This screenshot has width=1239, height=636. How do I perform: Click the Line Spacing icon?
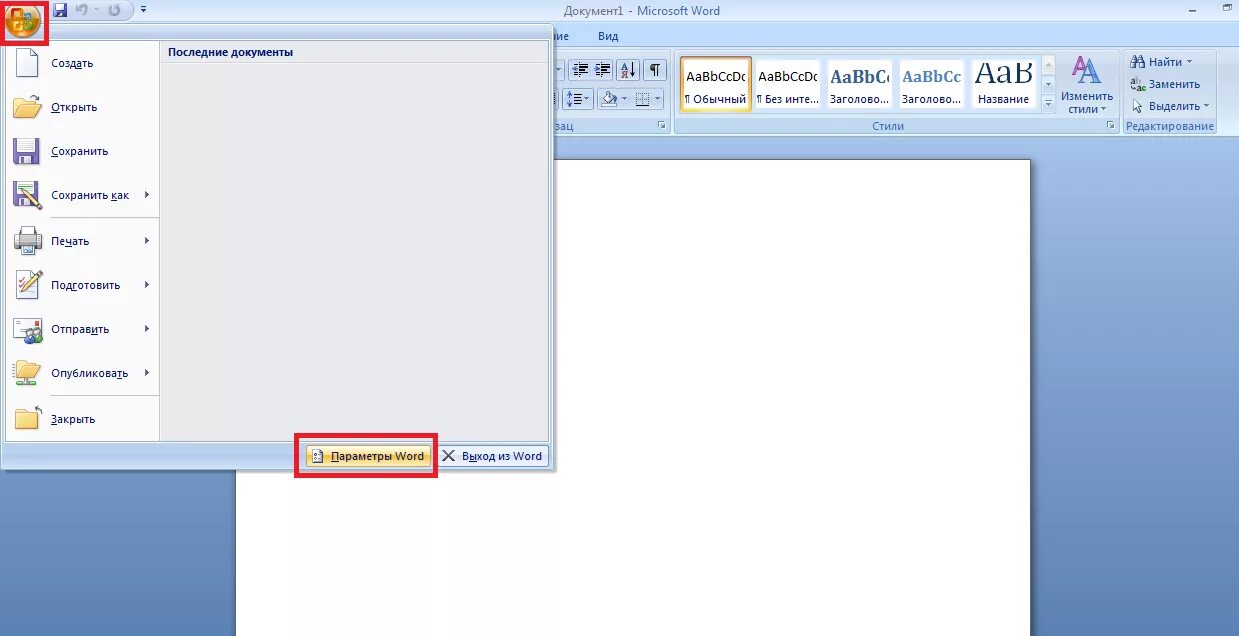click(578, 99)
